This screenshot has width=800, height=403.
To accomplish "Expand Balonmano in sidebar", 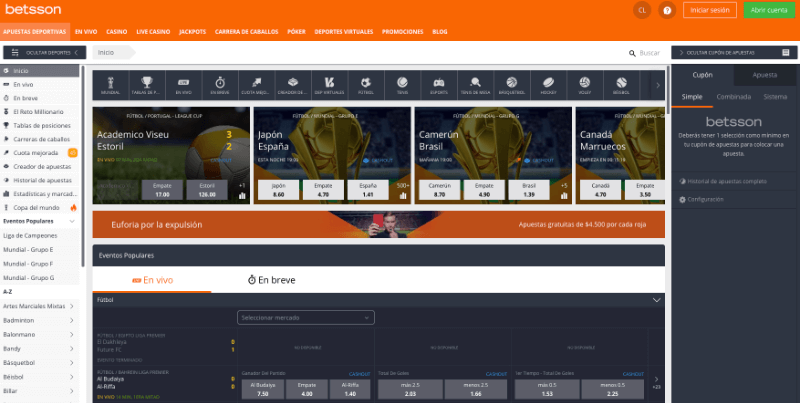I will 71,335.
